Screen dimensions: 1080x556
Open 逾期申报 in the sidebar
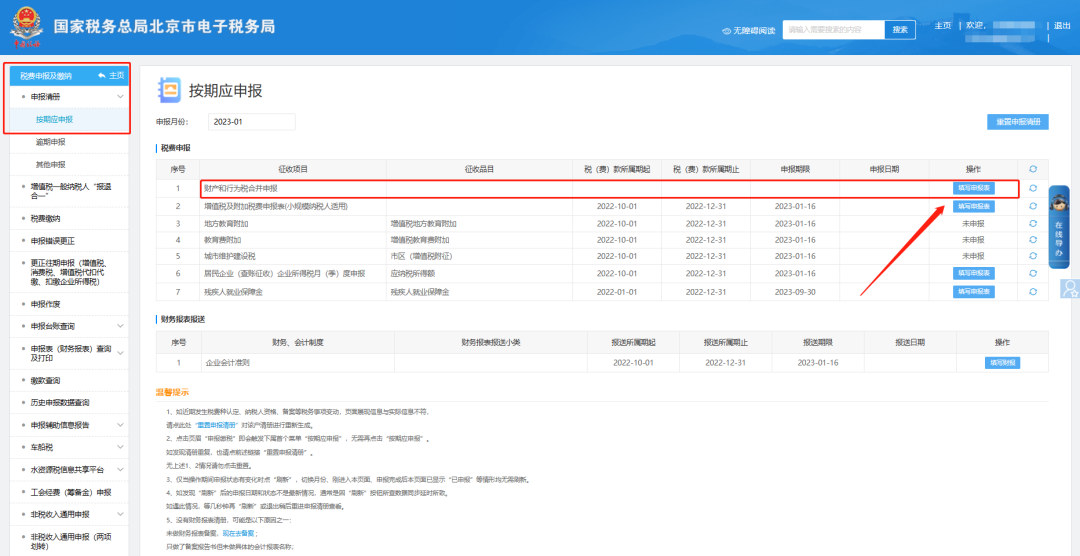(x=51, y=142)
